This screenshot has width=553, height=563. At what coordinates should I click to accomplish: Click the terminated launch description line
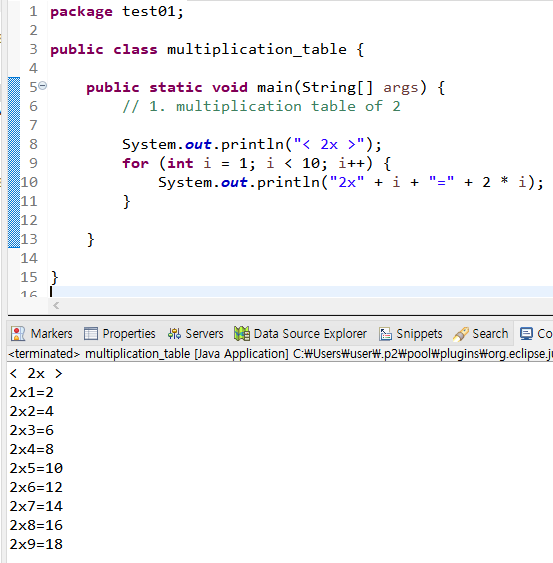coord(280,354)
